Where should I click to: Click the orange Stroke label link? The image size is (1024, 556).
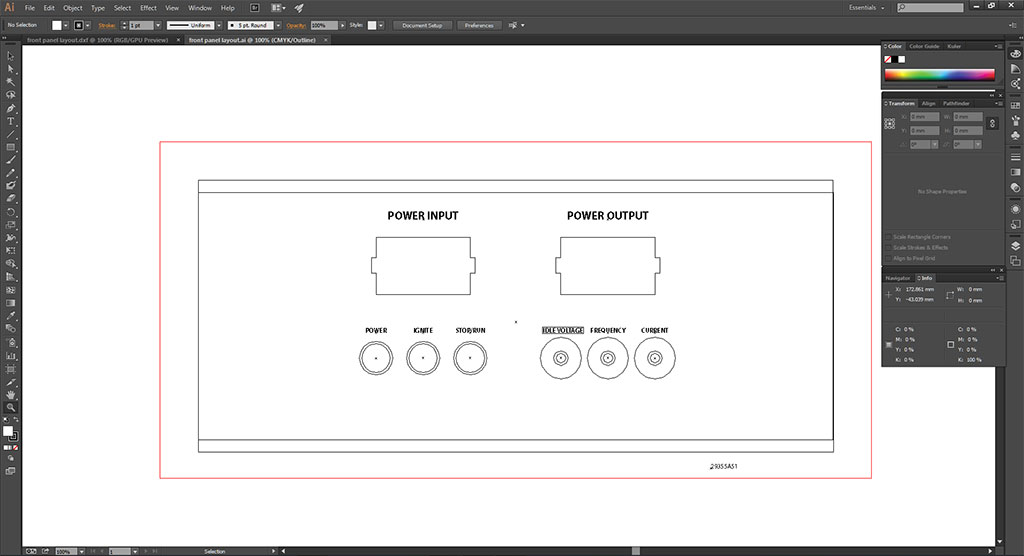click(106, 25)
